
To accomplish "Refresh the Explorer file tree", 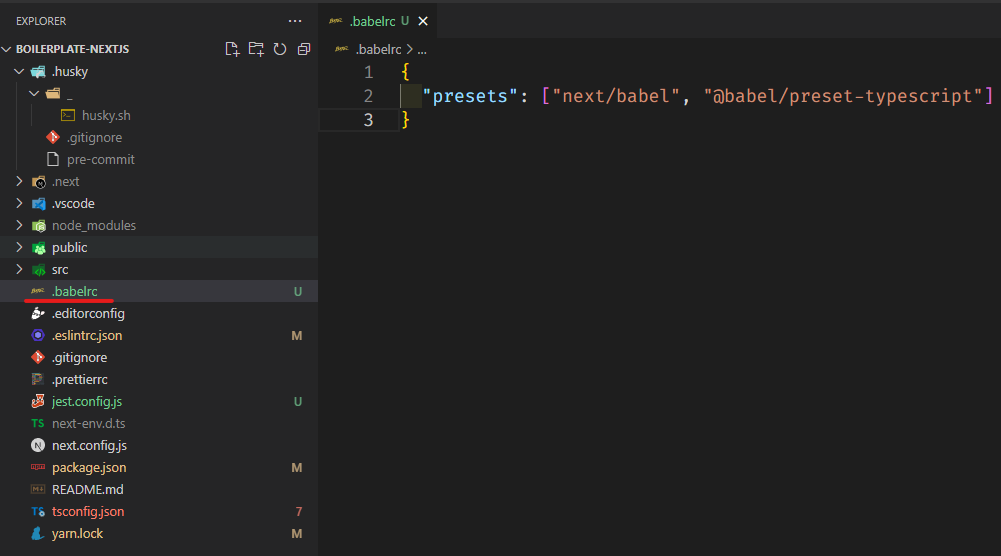I will (x=280, y=49).
